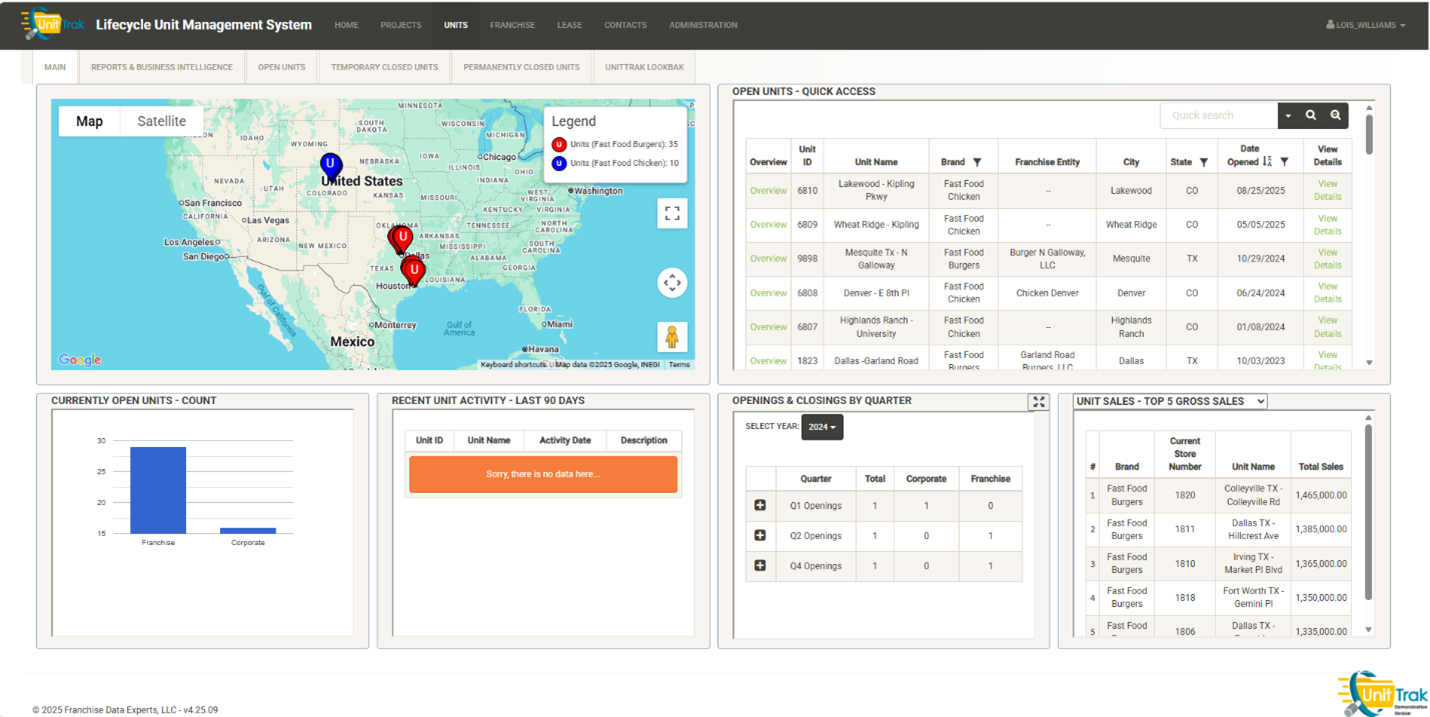
Task: Switch the map to Satellite view
Action: pyautogui.click(x=161, y=121)
